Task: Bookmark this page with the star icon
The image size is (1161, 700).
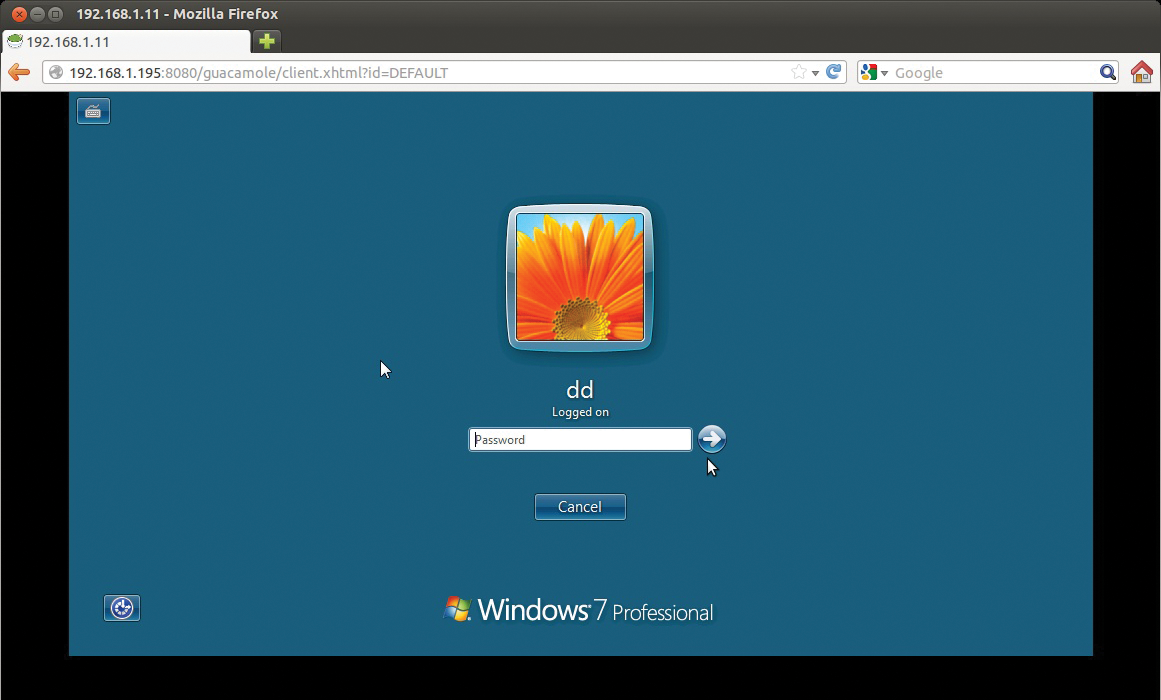Action: point(797,72)
